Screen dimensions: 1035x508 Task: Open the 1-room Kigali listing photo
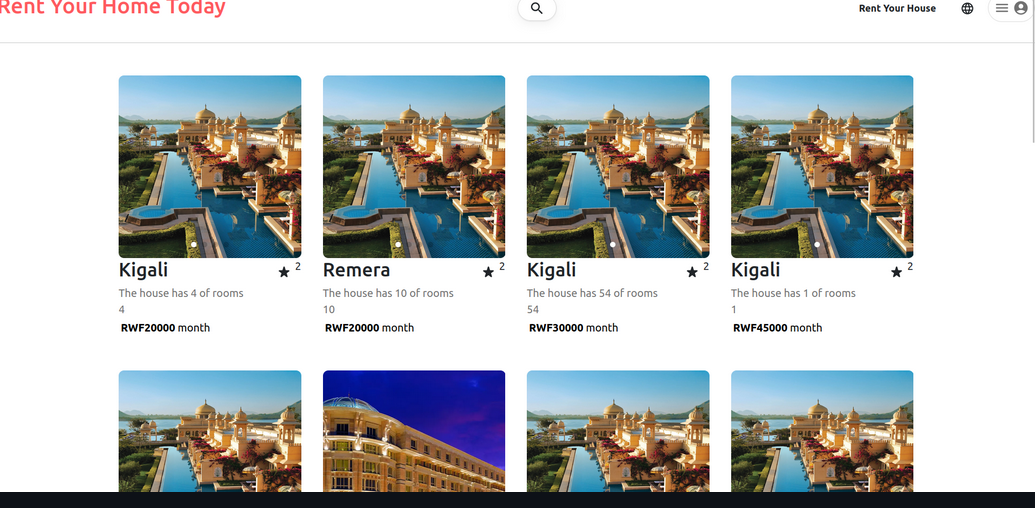pyautogui.click(x=822, y=166)
